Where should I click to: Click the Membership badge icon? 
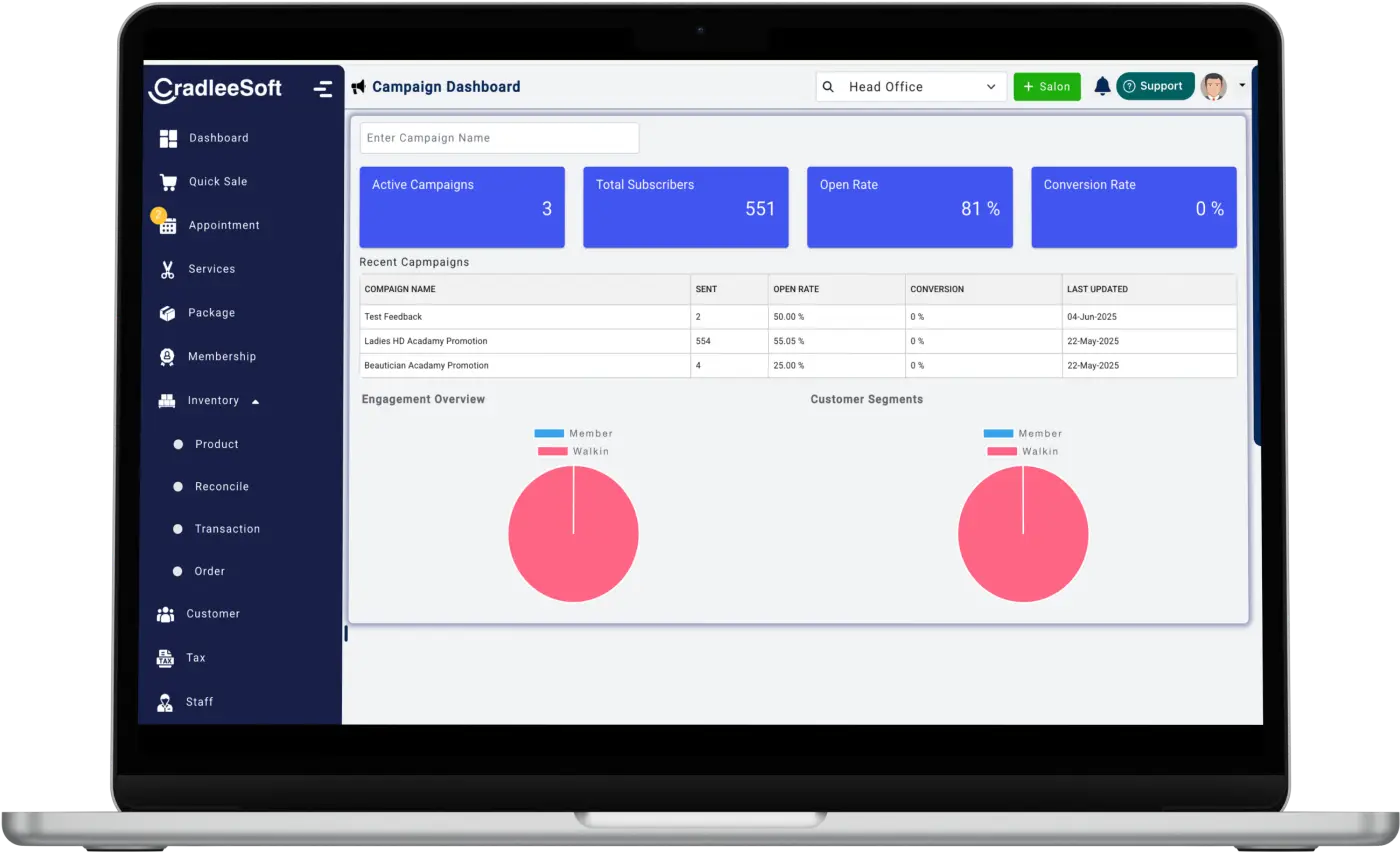coord(168,357)
